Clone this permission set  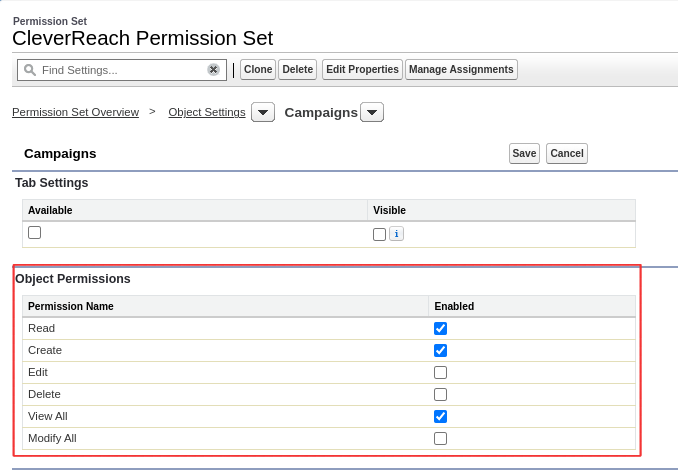tap(258, 70)
